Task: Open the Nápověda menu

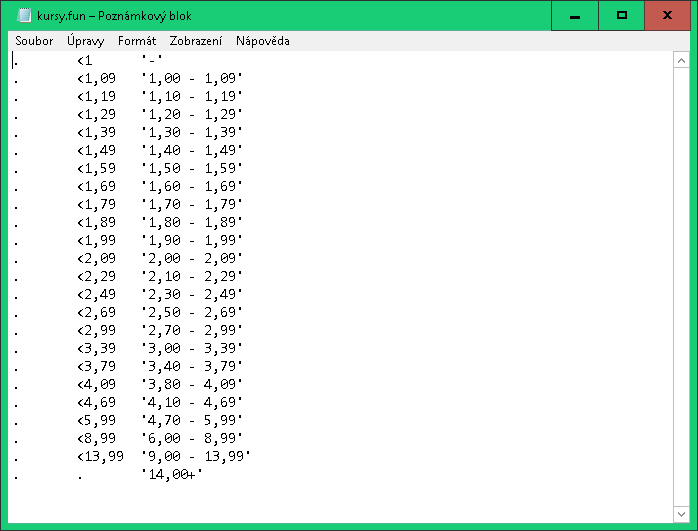Action: point(263,41)
